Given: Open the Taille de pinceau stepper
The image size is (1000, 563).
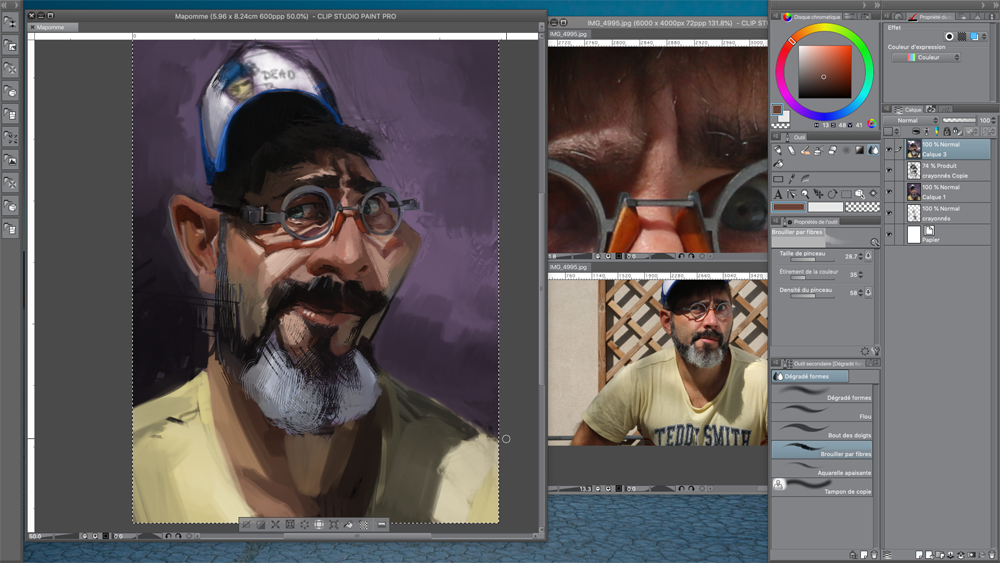Looking at the screenshot, I should (868, 256).
